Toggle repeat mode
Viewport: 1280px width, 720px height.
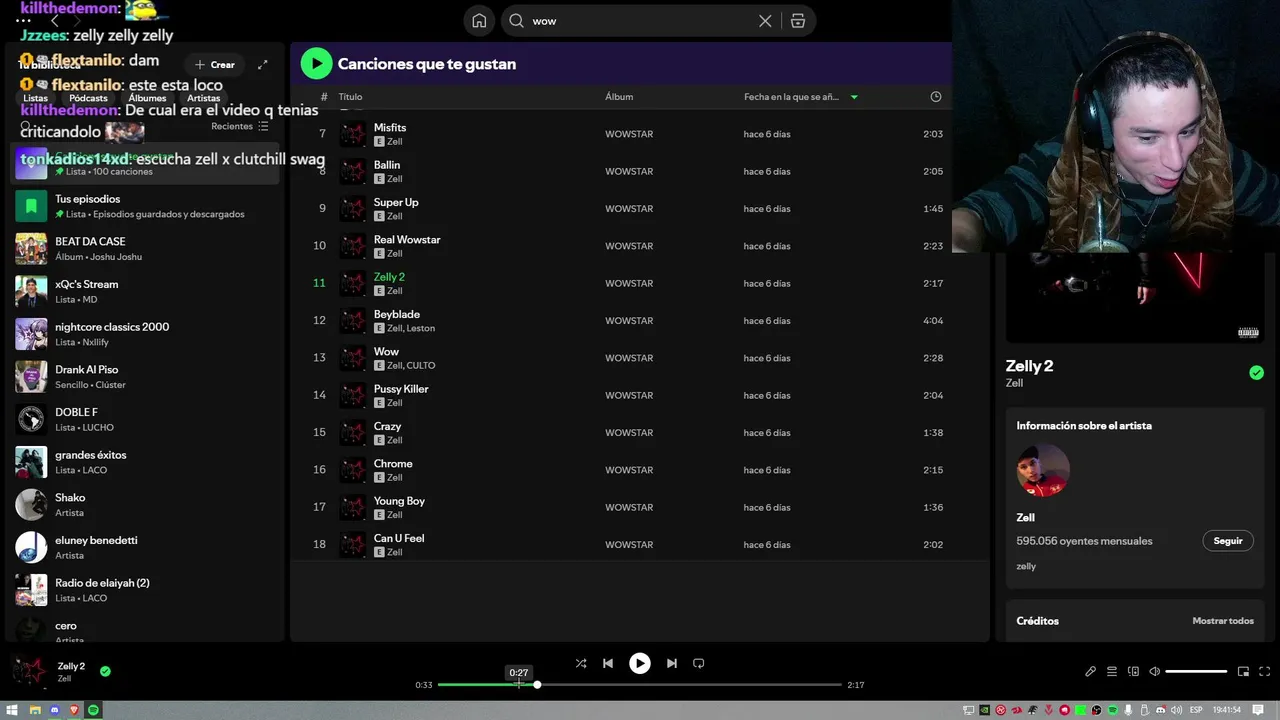coord(699,663)
